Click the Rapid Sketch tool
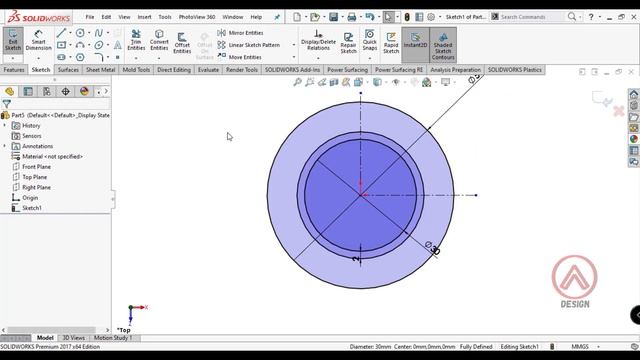The image size is (640, 360). pyautogui.click(x=391, y=43)
